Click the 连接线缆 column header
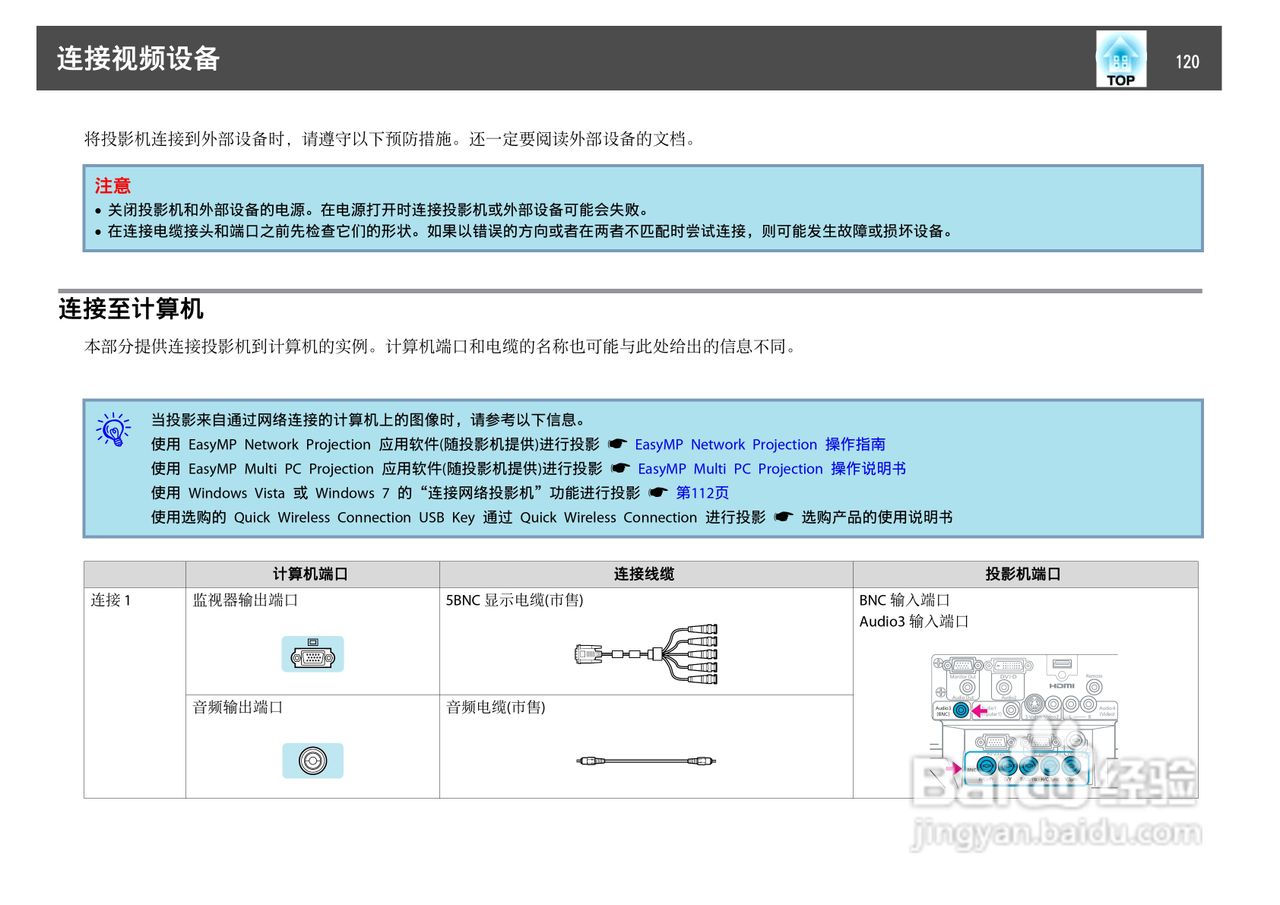The height and width of the screenshot is (905, 1280). tap(644, 574)
